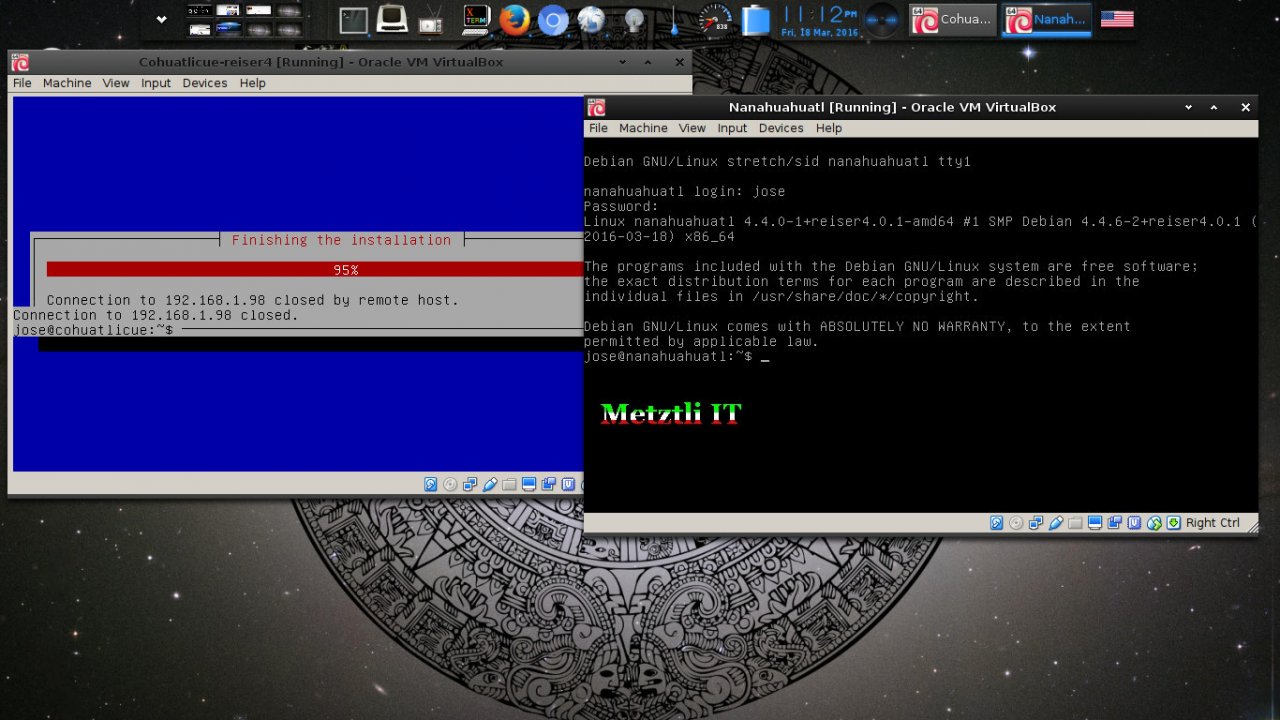
Task: Click display settings icon in Cohuatlicue status bar
Action: tap(529, 484)
